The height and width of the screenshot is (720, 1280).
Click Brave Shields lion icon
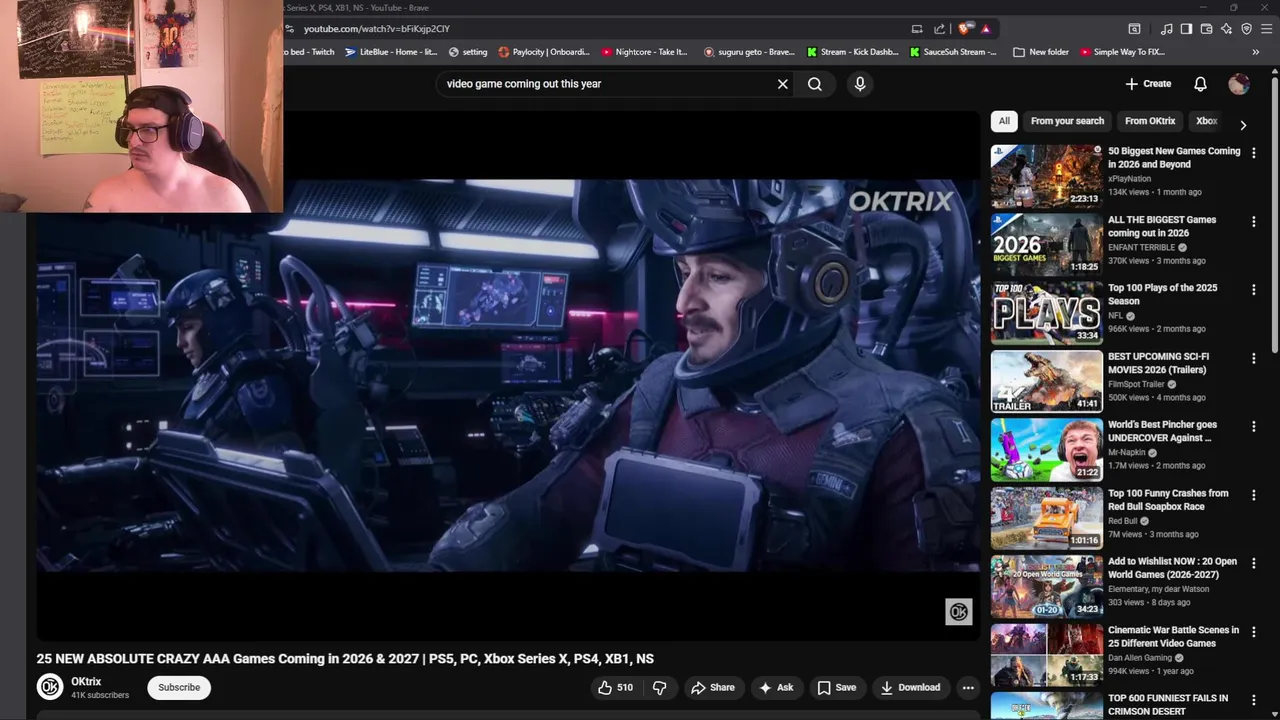coord(964,29)
